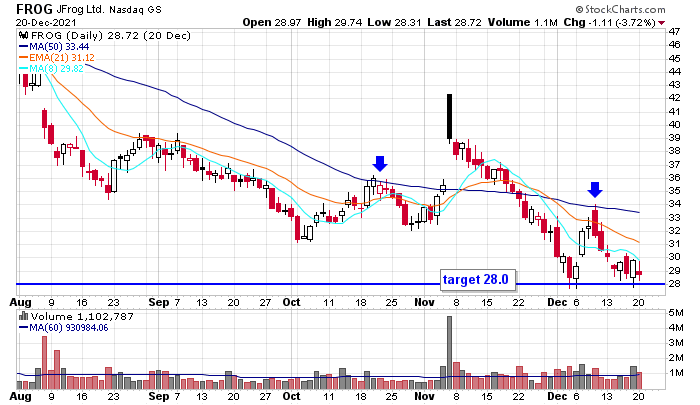Click the red down-triangle change indicator
This screenshot has height=405, width=700.
pos(662,23)
